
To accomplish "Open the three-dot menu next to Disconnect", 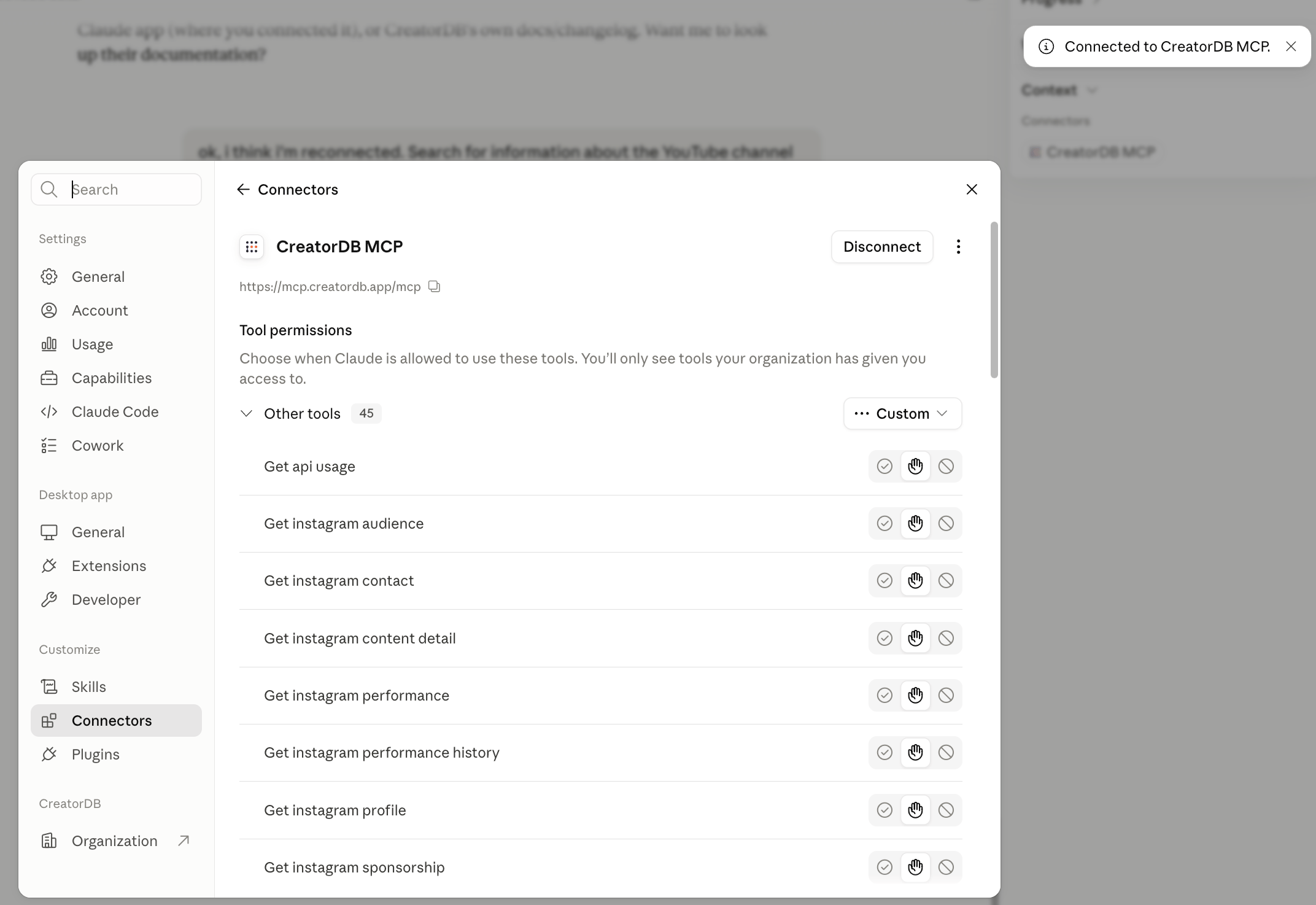I will pyautogui.click(x=958, y=247).
